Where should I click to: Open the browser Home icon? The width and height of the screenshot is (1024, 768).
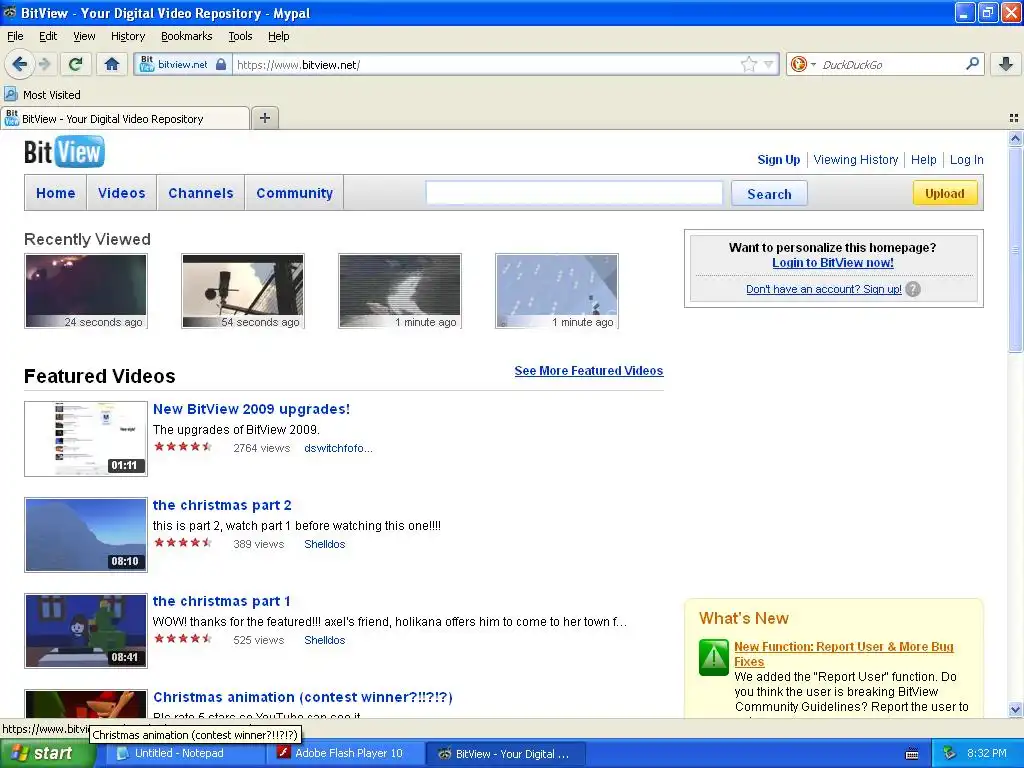pyautogui.click(x=112, y=64)
